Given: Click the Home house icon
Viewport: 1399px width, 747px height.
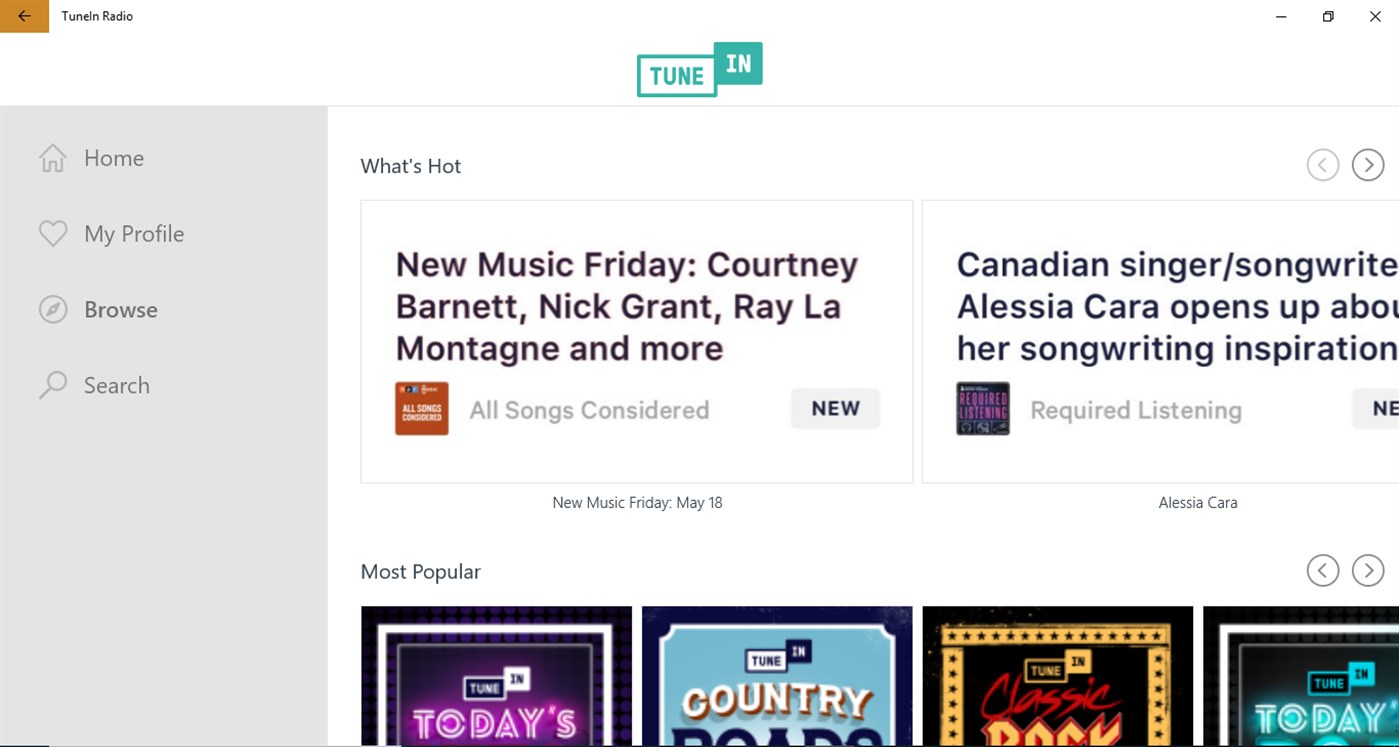Looking at the screenshot, I should [x=53, y=158].
